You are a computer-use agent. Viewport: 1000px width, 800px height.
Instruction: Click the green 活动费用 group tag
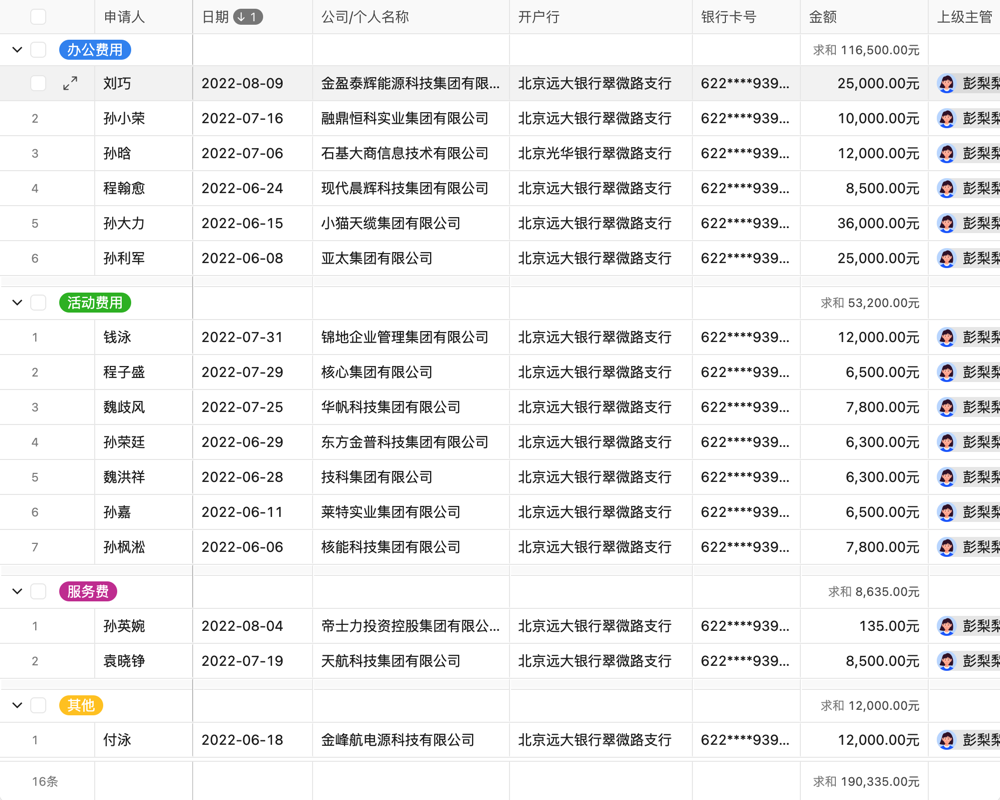click(95, 302)
